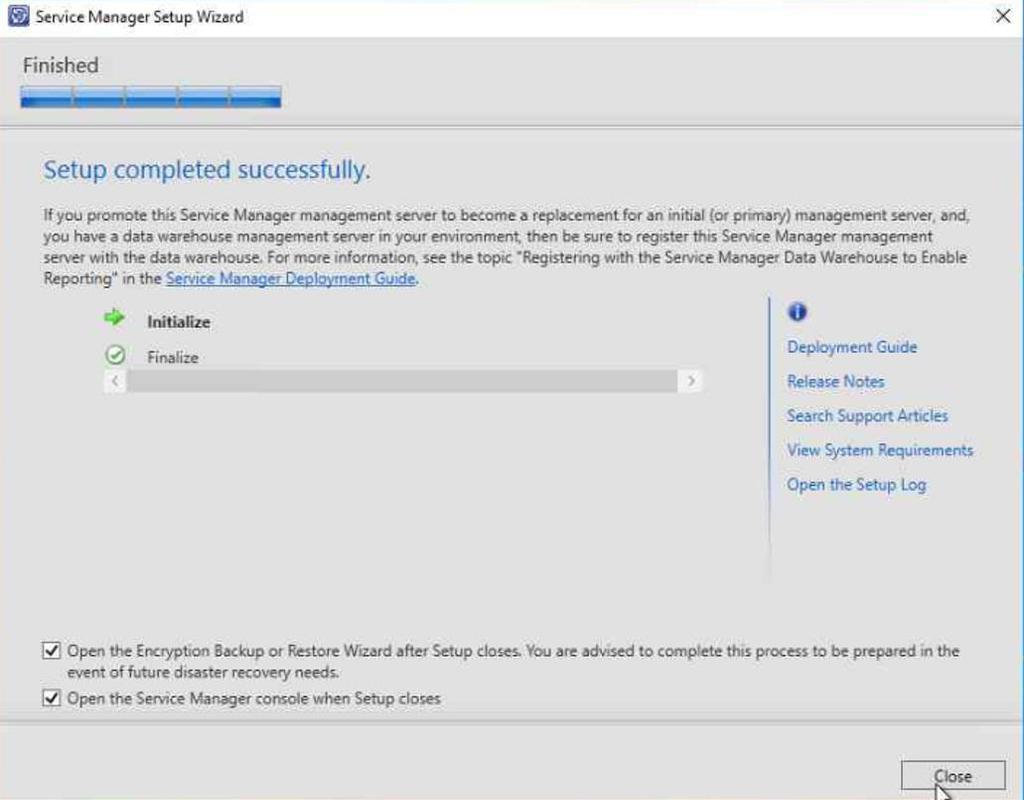Open the Service Manager Deployment Guide hyperlink
This screenshot has width=1024, height=800.
point(291,279)
